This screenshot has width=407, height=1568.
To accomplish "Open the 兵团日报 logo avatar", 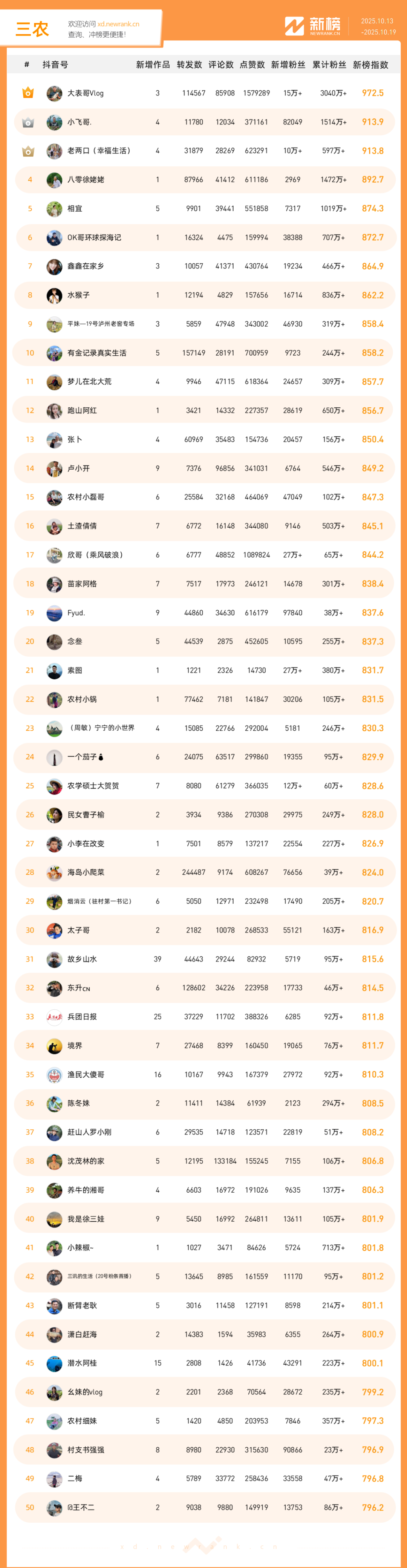I will [x=54, y=1017].
